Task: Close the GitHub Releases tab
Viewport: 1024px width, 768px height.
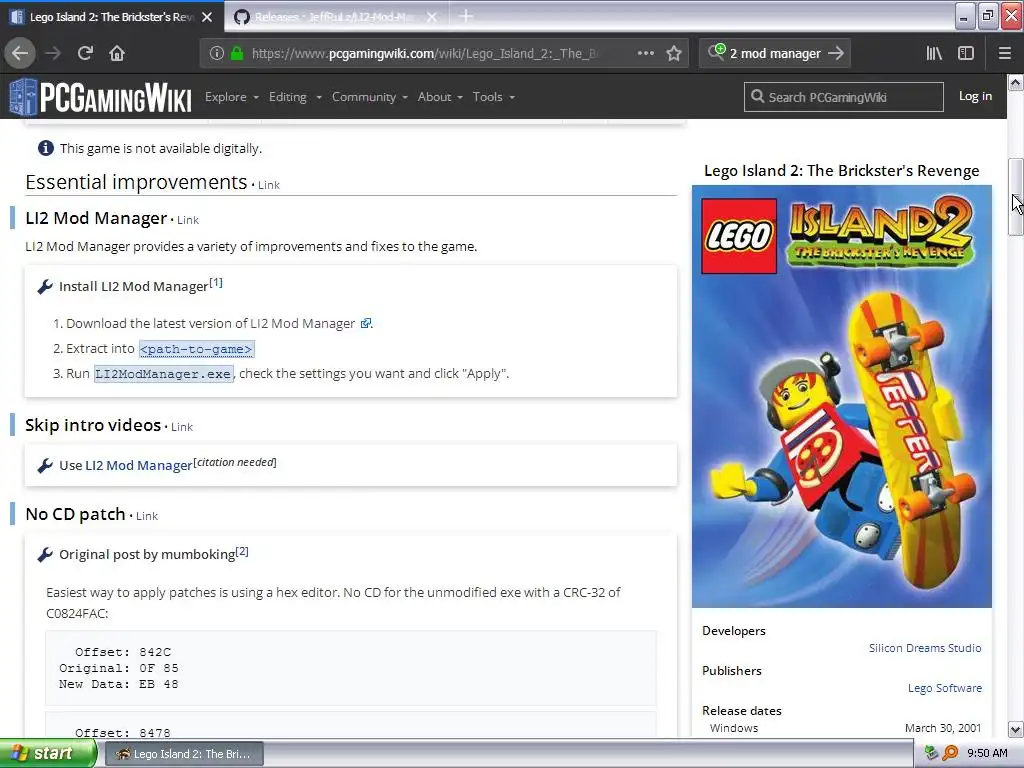Action: [432, 17]
